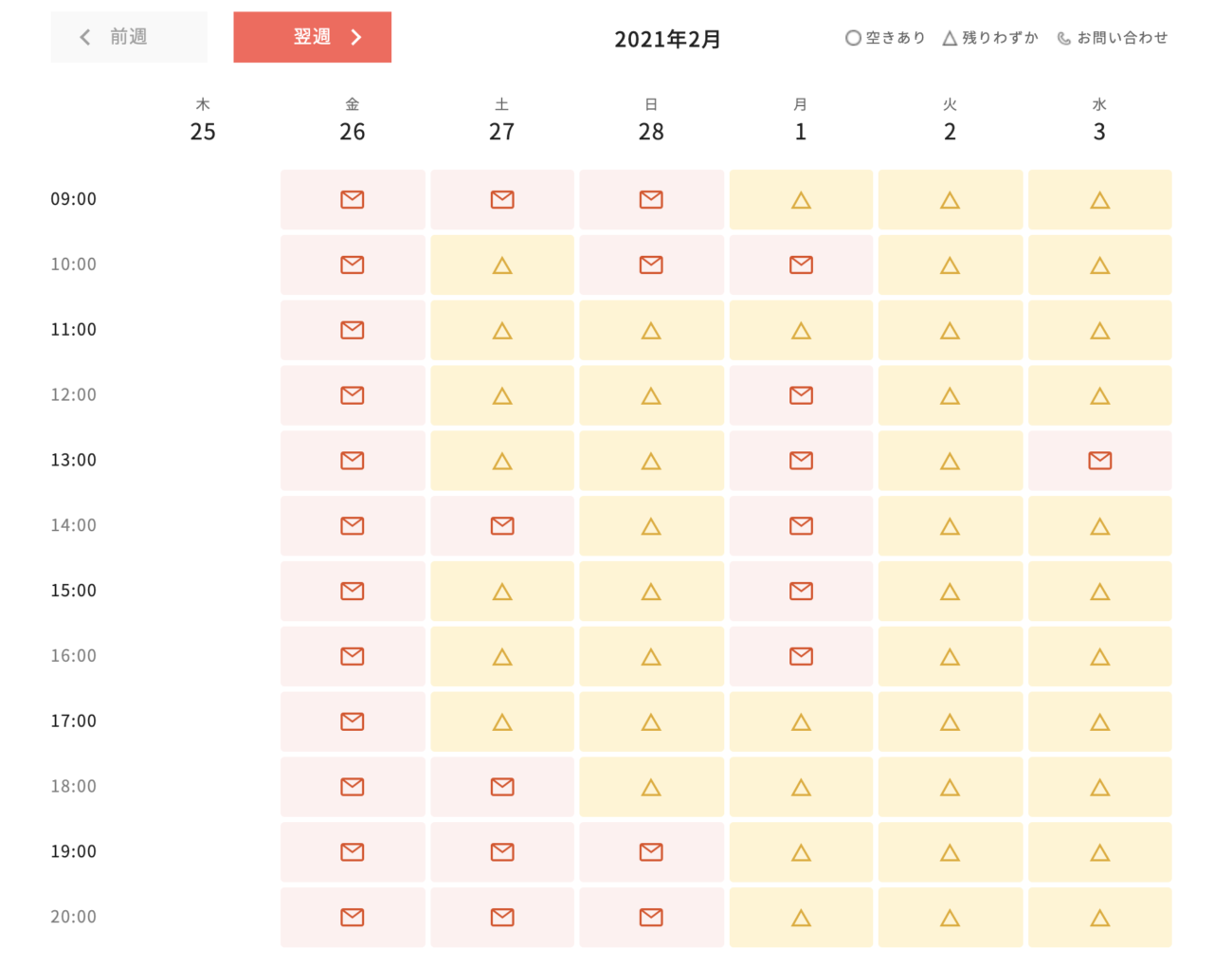1232x967 pixels.
Task: Click the 残りわずか legend label
Action: click(x=1001, y=38)
